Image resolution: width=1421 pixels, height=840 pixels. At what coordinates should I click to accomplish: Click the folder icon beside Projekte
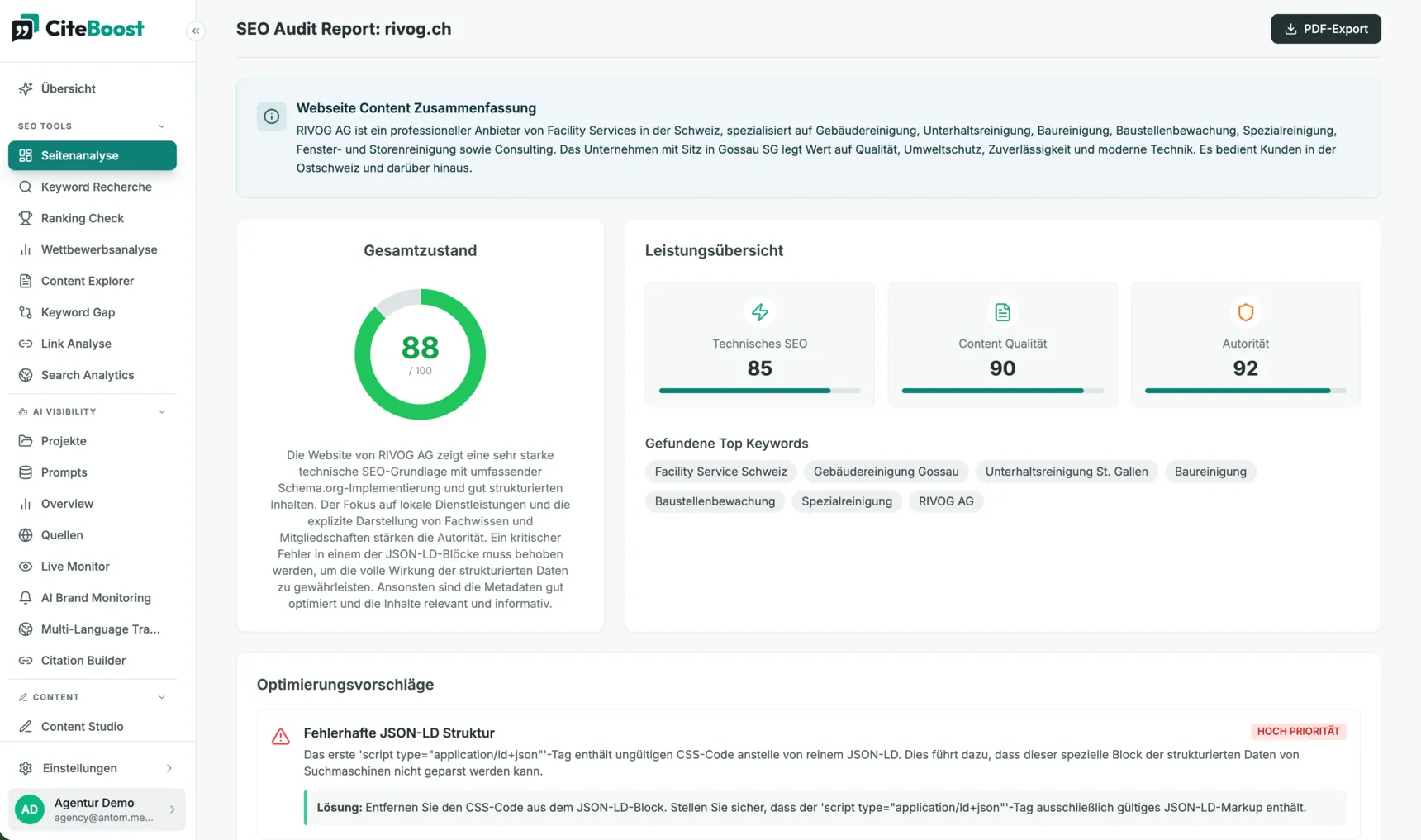[26, 441]
